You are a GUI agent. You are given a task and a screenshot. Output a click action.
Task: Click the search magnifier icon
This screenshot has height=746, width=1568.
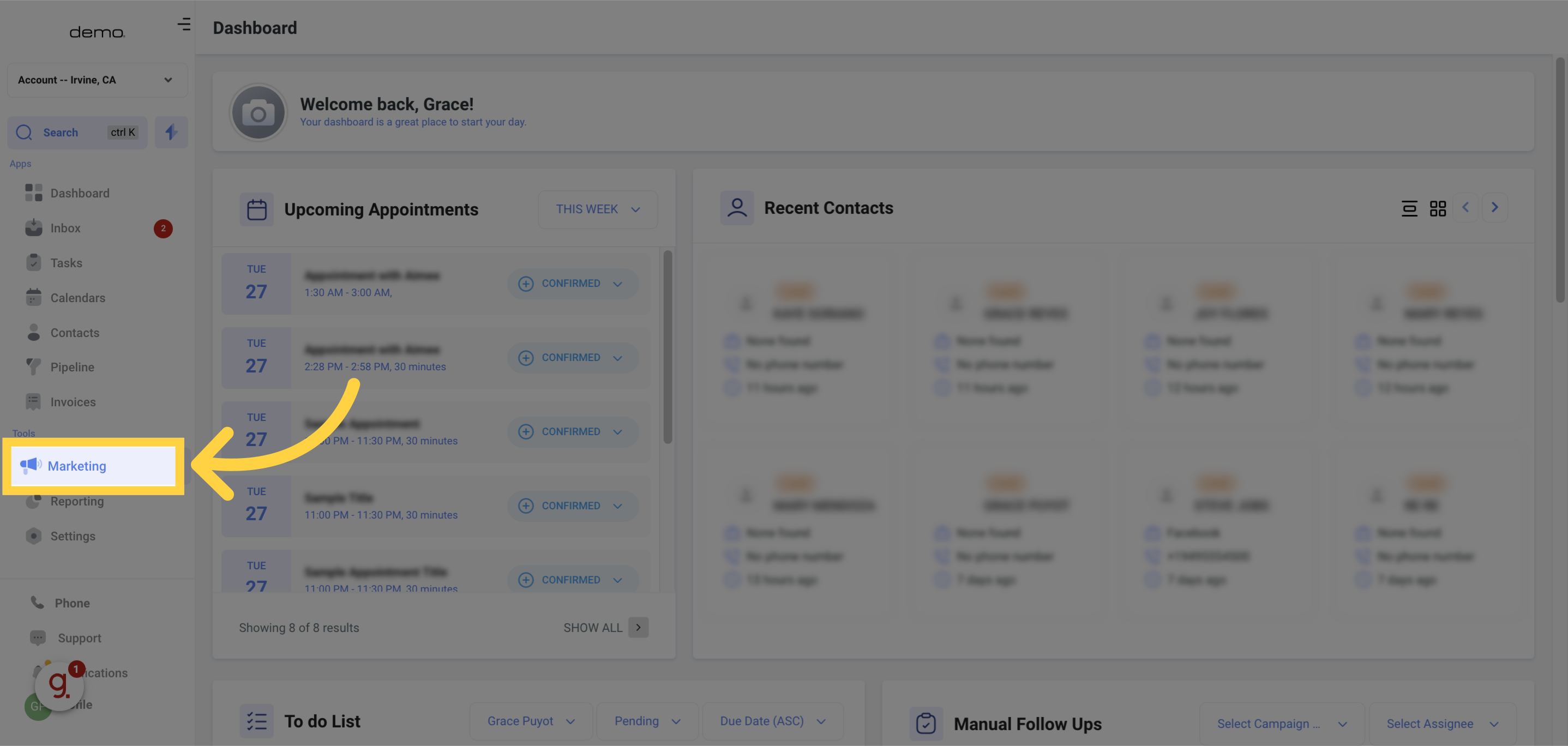point(25,132)
